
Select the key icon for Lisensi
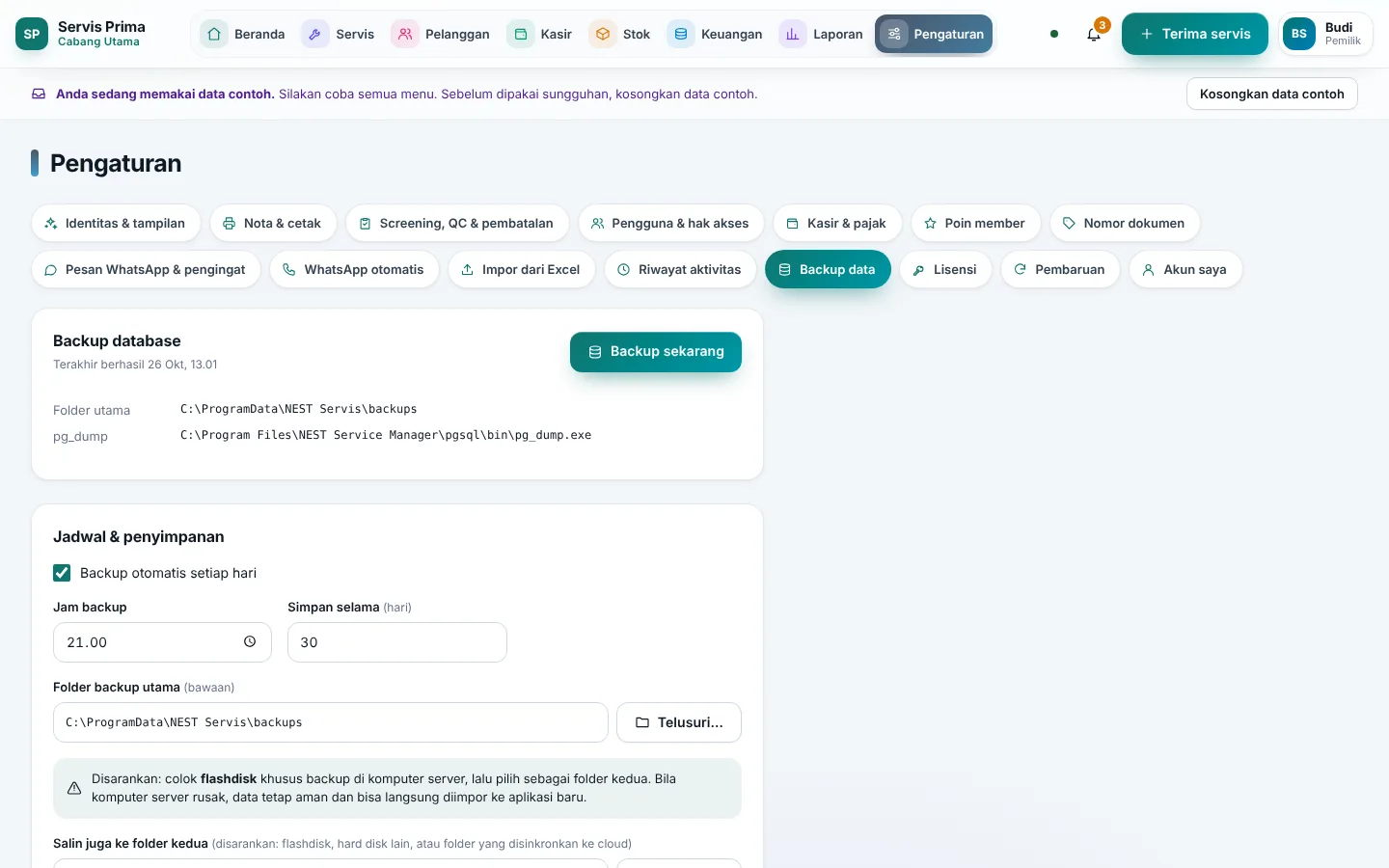tap(919, 270)
